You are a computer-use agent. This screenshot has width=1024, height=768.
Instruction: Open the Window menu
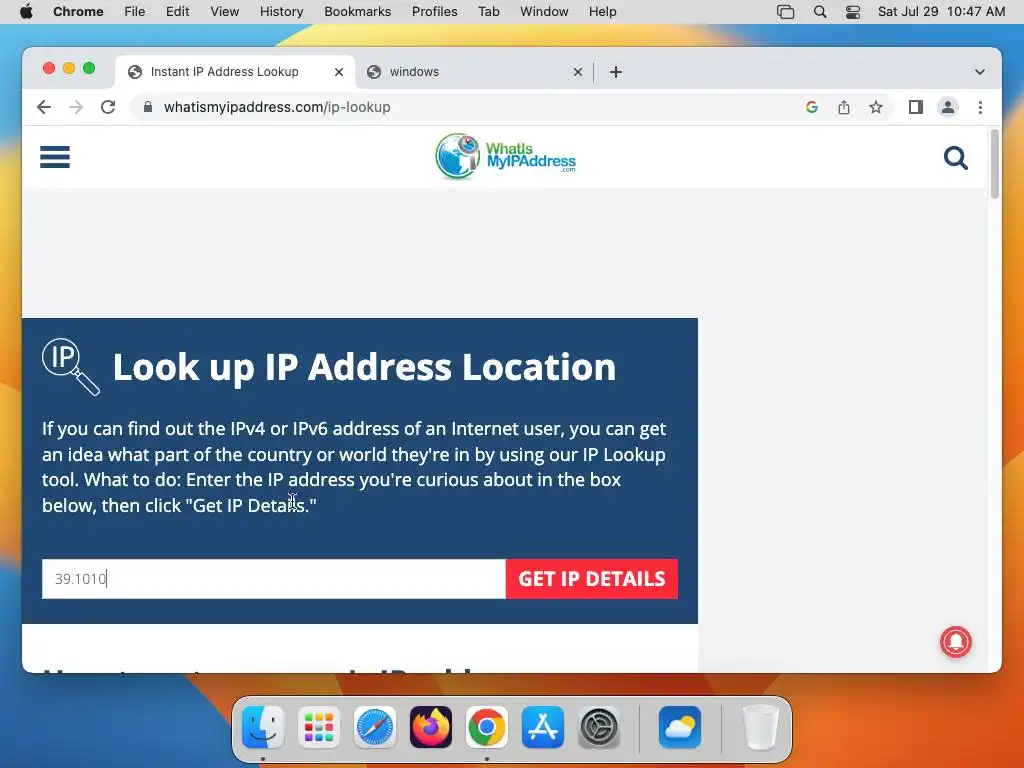544,12
